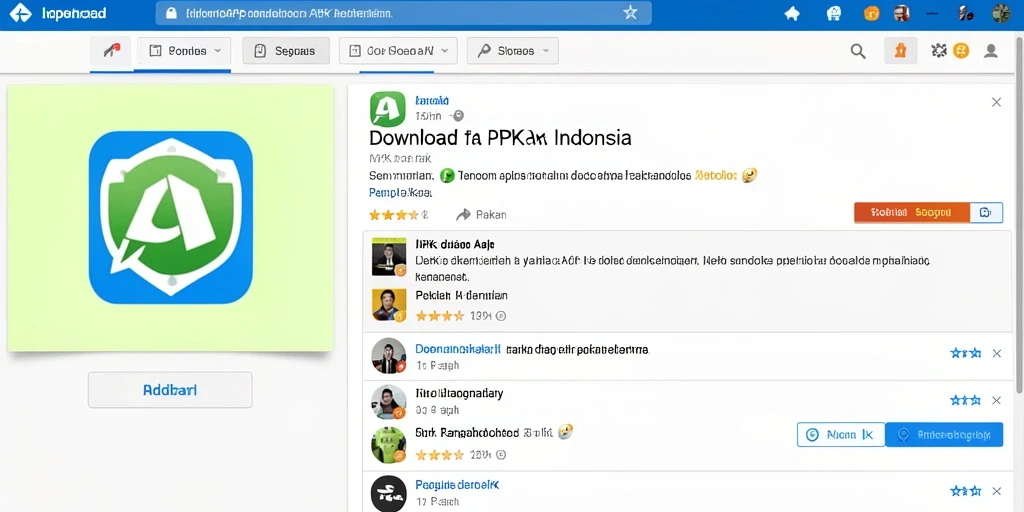The height and width of the screenshot is (512, 1024).
Task: Open the Doenanokatarll link
Action: (458, 349)
